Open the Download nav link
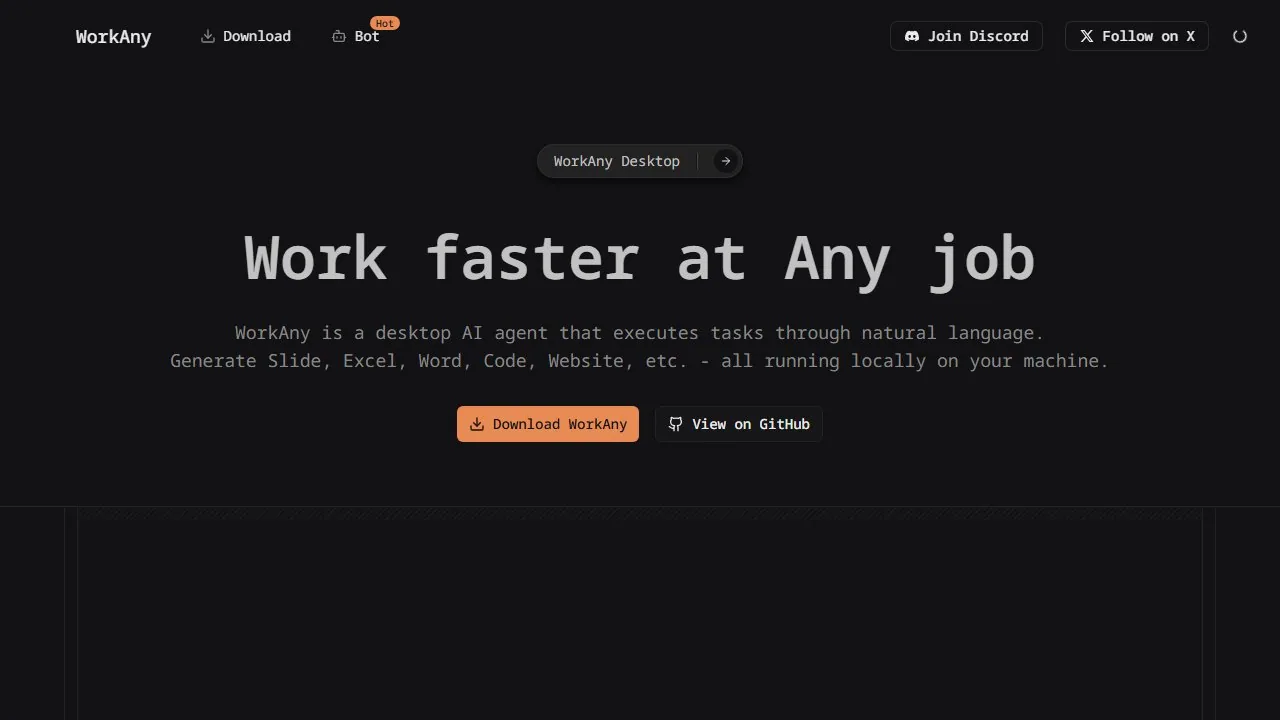Image resolution: width=1280 pixels, height=720 pixels. [x=246, y=36]
